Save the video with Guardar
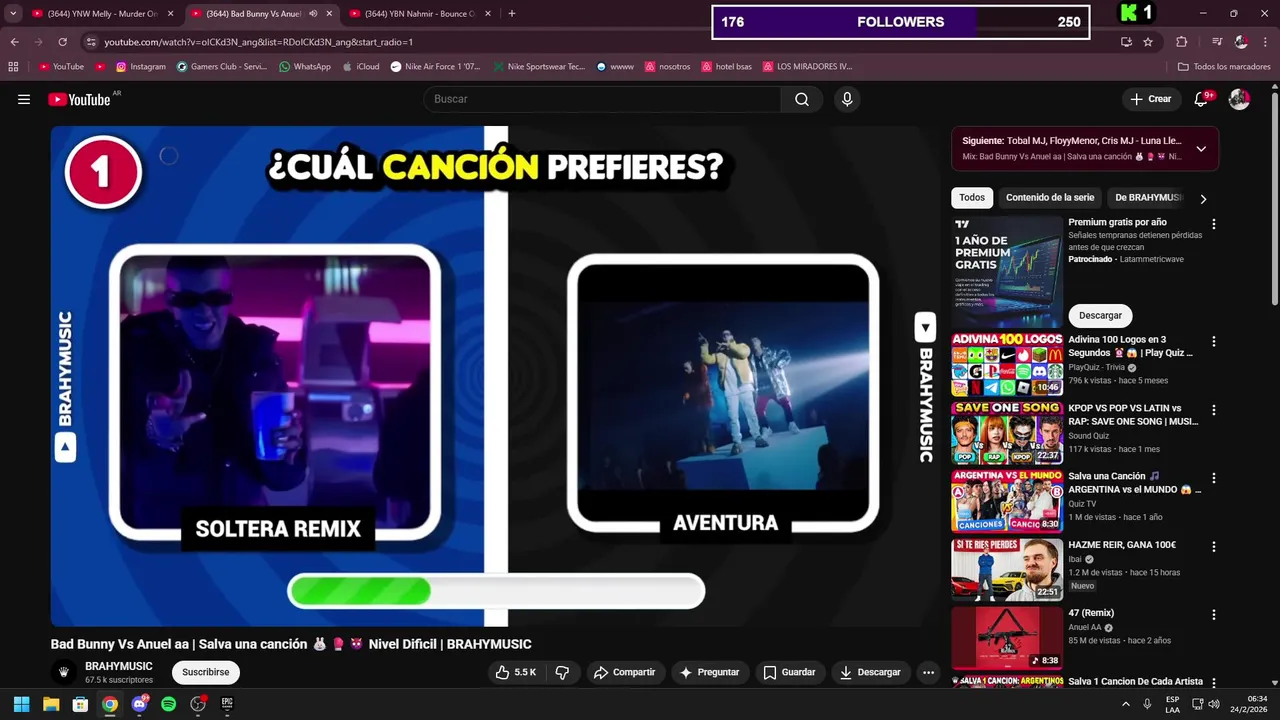1280x720 pixels. 789,672
